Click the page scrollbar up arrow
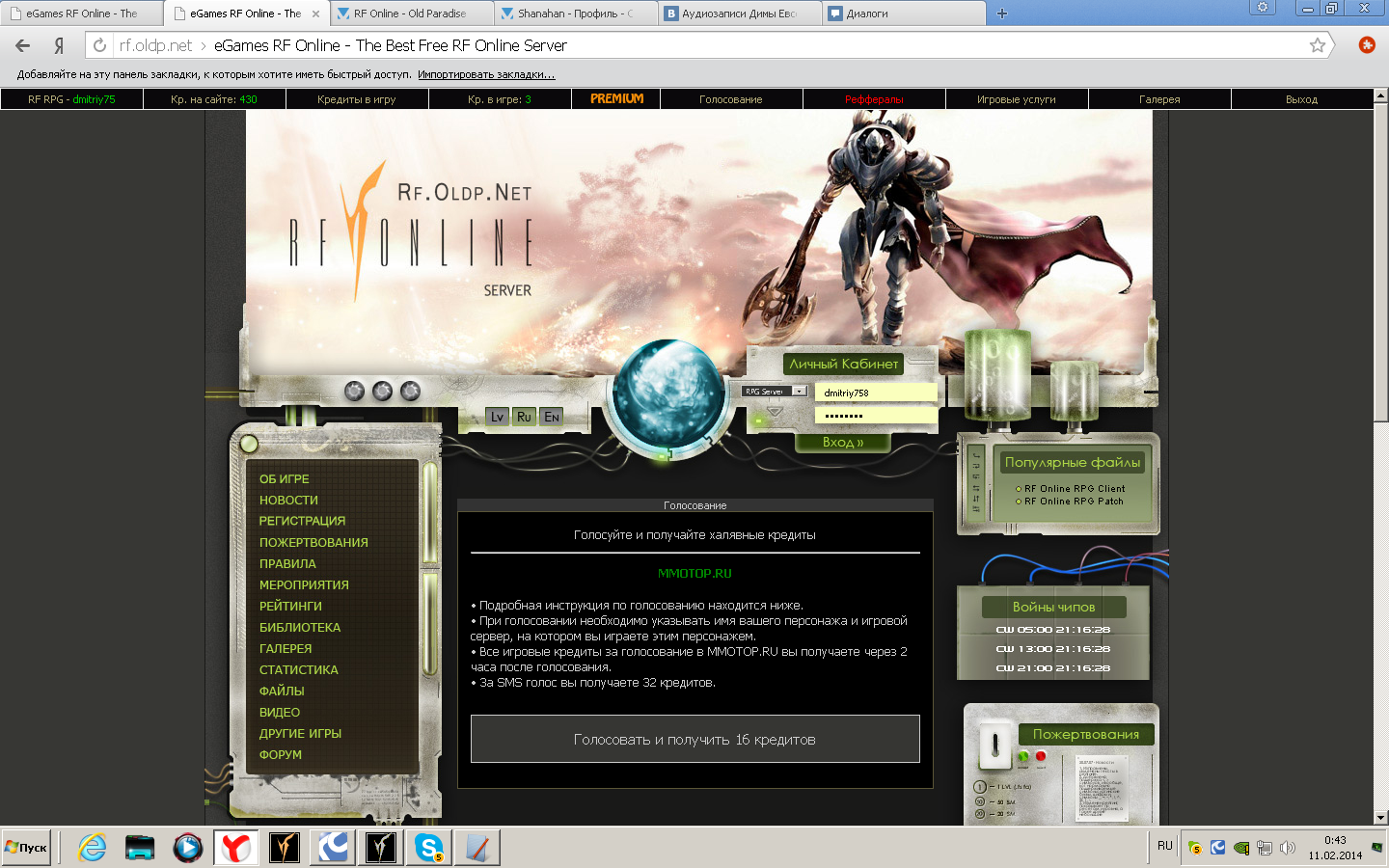Image resolution: width=1389 pixels, height=868 pixels. [x=1380, y=95]
